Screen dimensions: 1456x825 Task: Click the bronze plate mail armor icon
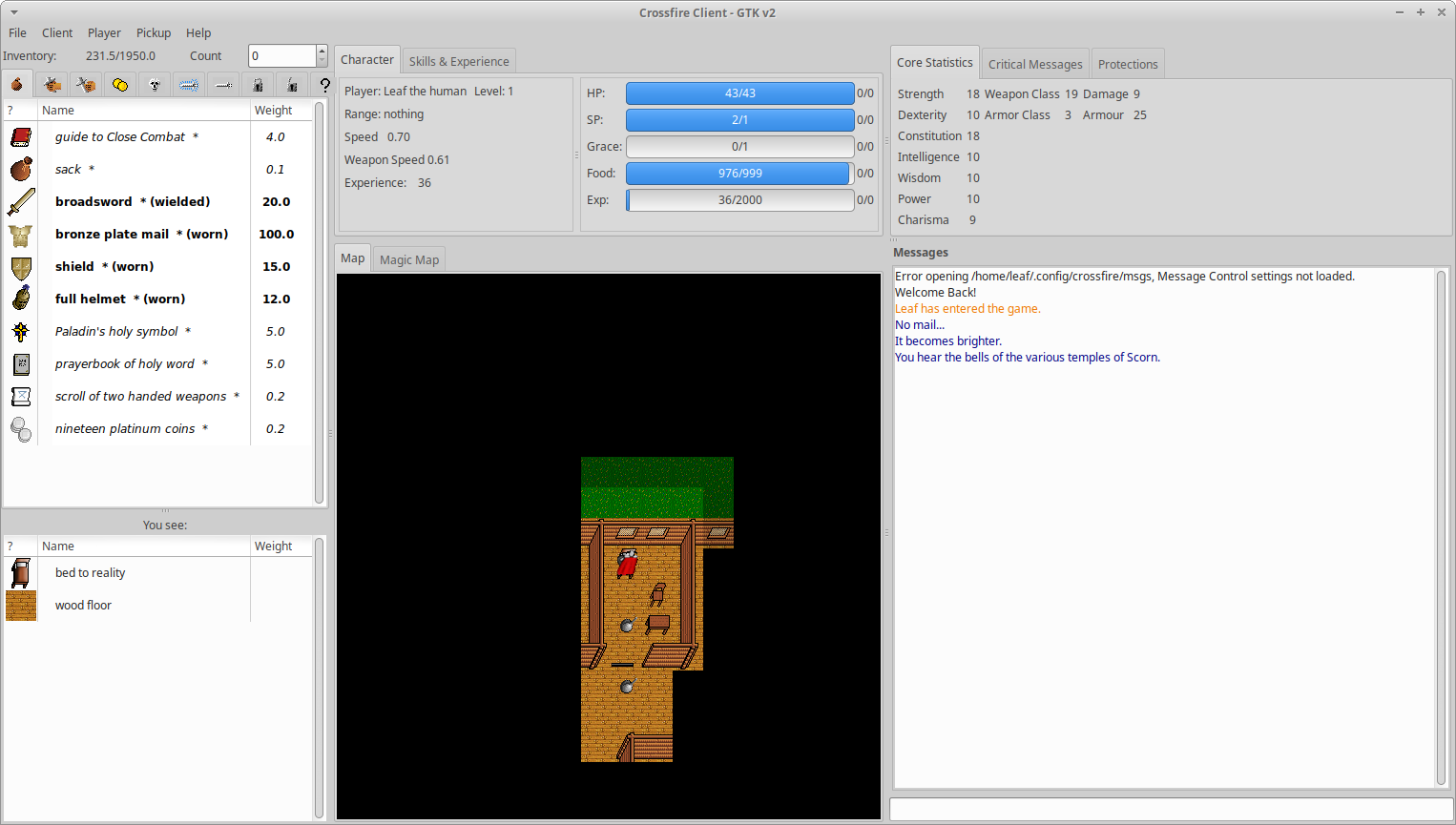click(21, 235)
